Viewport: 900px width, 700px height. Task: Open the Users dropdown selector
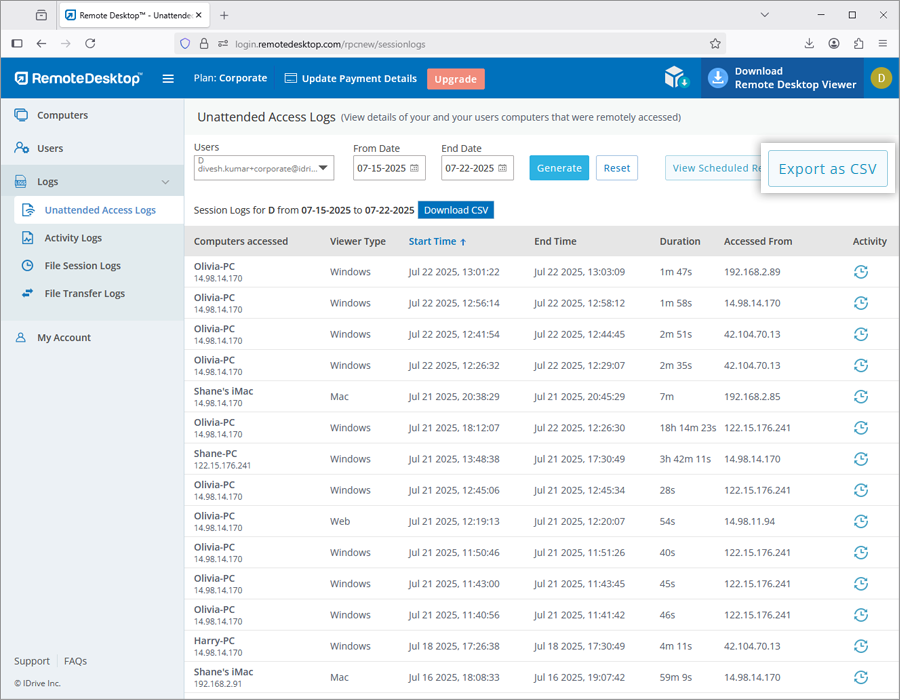coord(264,168)
